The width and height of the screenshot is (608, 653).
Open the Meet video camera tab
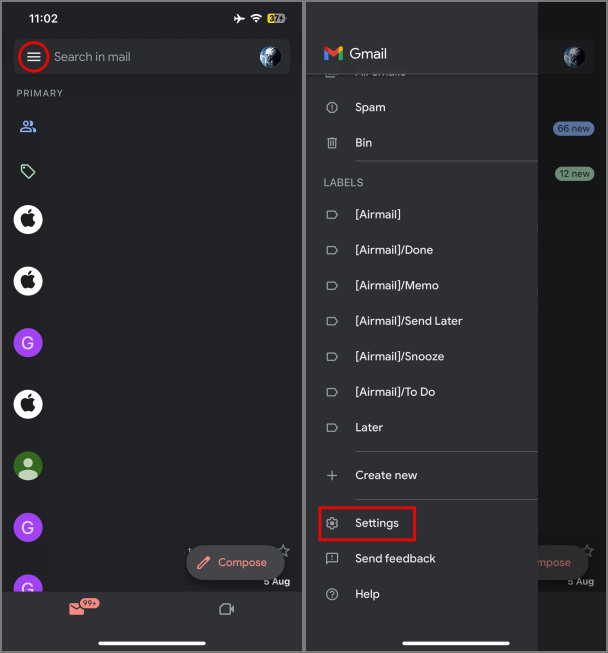[227, 609]
